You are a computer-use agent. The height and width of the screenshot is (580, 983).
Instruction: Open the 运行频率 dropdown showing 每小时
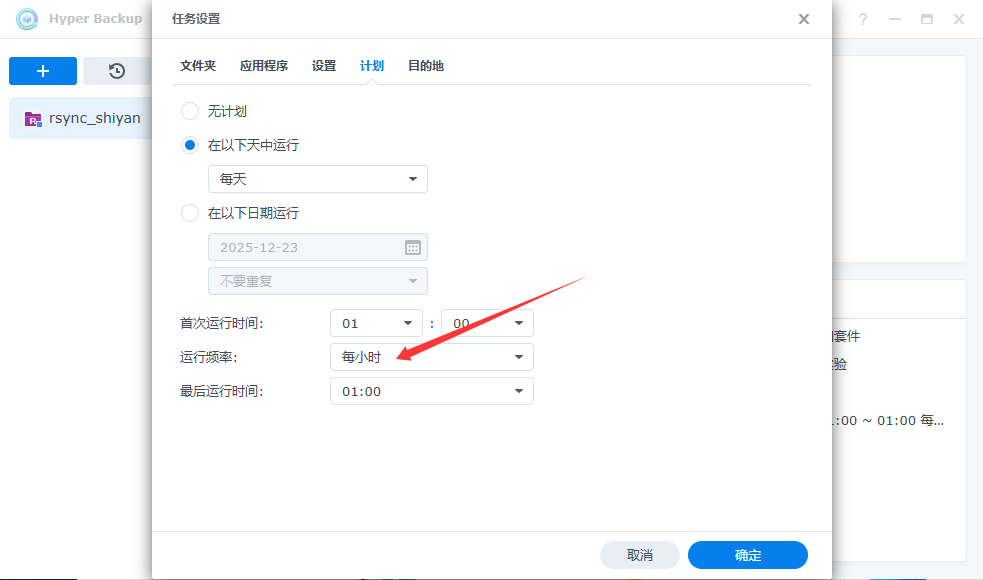432,357
